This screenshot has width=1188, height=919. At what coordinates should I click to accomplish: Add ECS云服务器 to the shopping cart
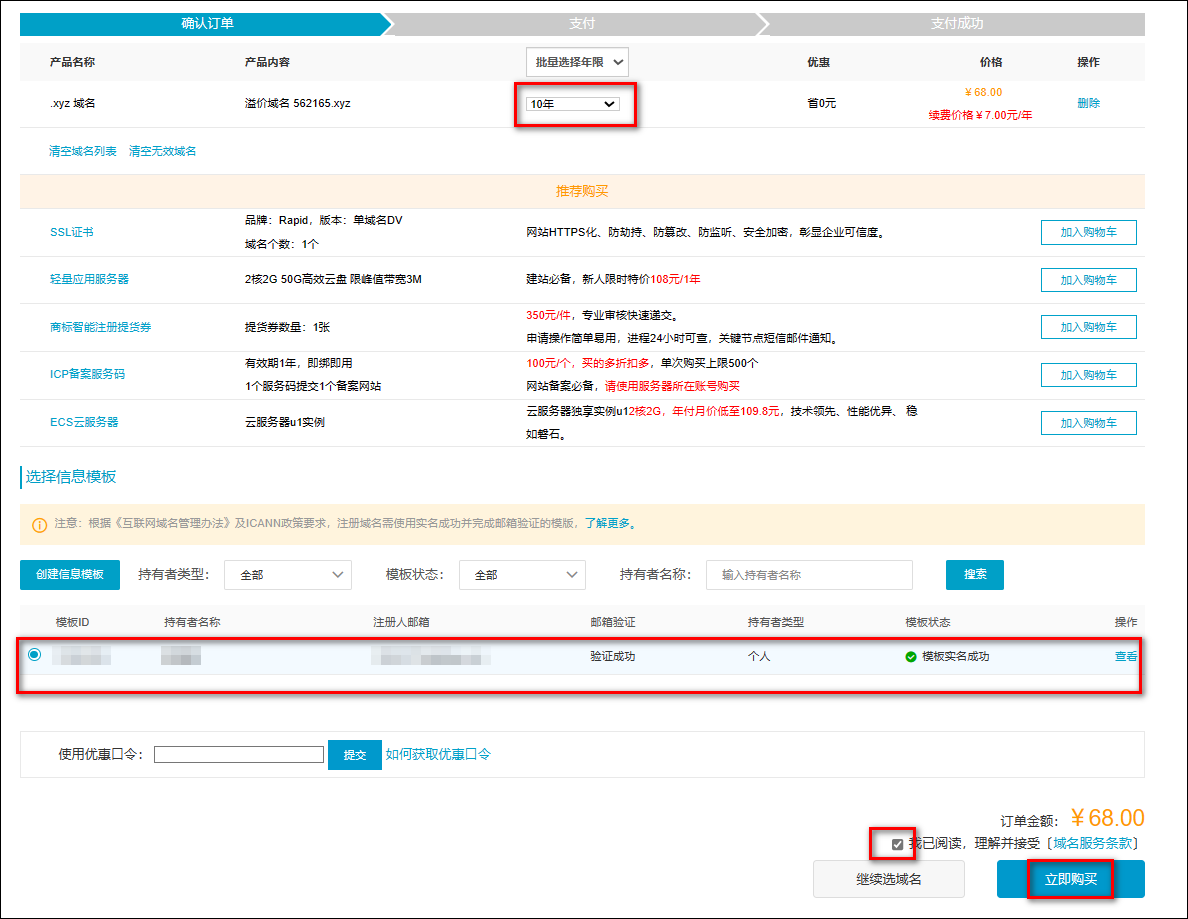[1088, 423]
